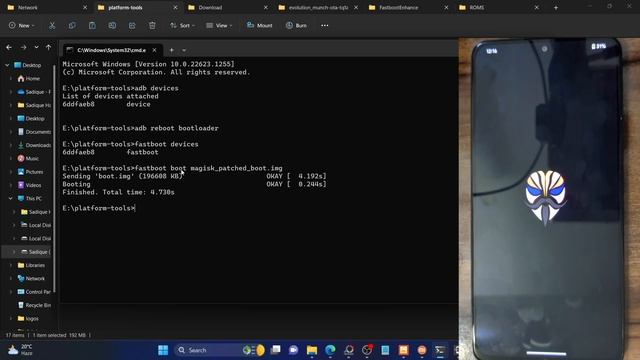This screenshot has width=640, height=360.
Task: Expand the Libraries tree node
Action: [11, 265]
